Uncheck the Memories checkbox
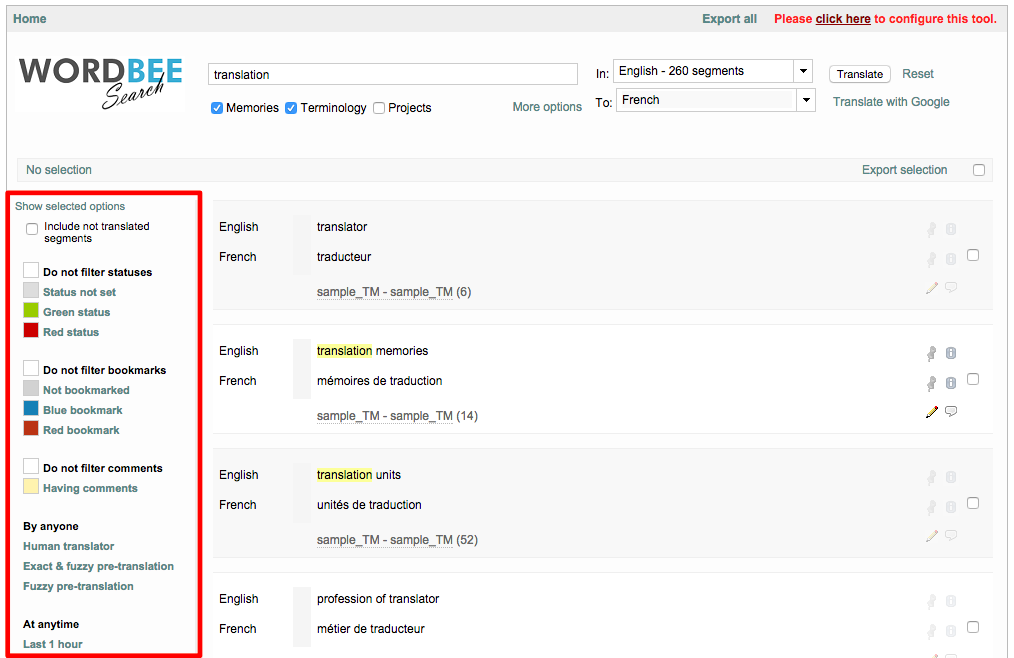This screenshot has height=658, width=1014. (217, 108)
